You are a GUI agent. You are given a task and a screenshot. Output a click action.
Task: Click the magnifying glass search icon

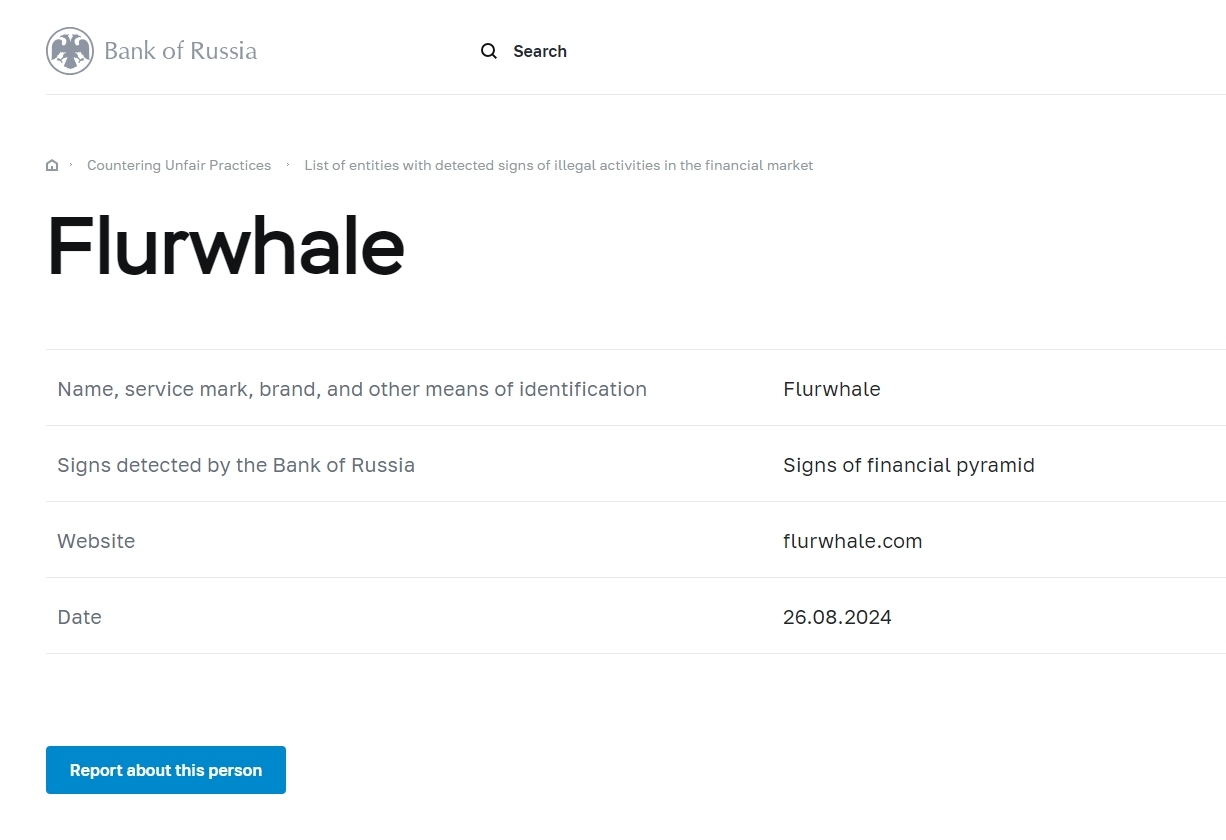489,51
